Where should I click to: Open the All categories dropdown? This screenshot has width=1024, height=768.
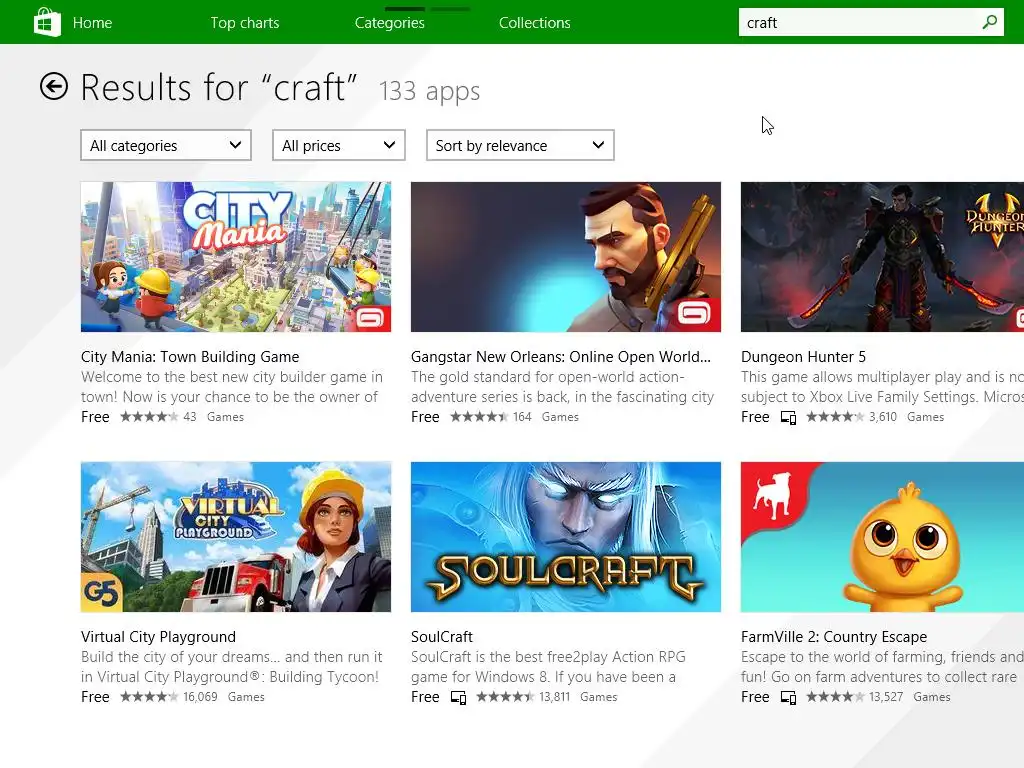(x=166, y=145)
